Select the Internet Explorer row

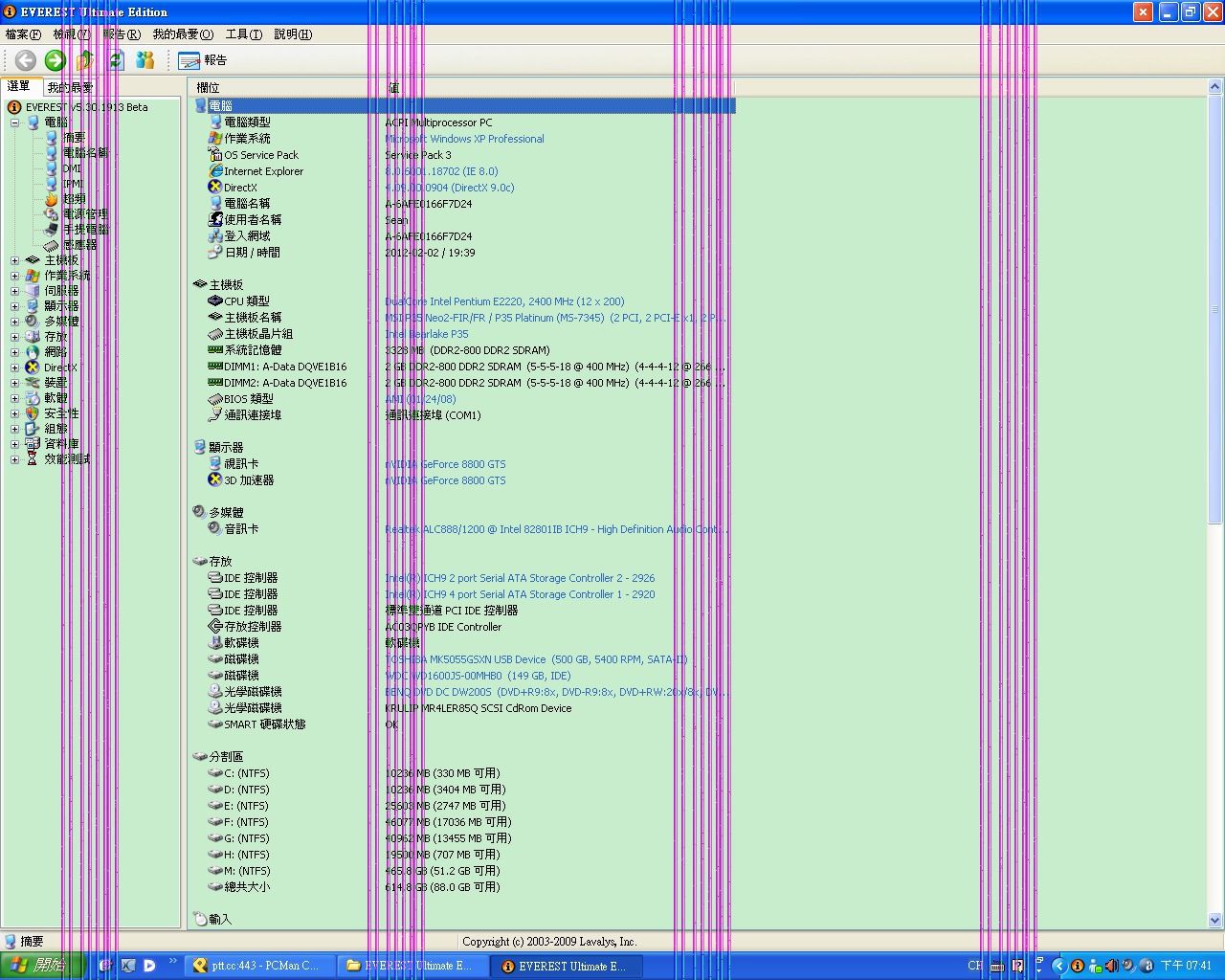(x=463, y=171)
